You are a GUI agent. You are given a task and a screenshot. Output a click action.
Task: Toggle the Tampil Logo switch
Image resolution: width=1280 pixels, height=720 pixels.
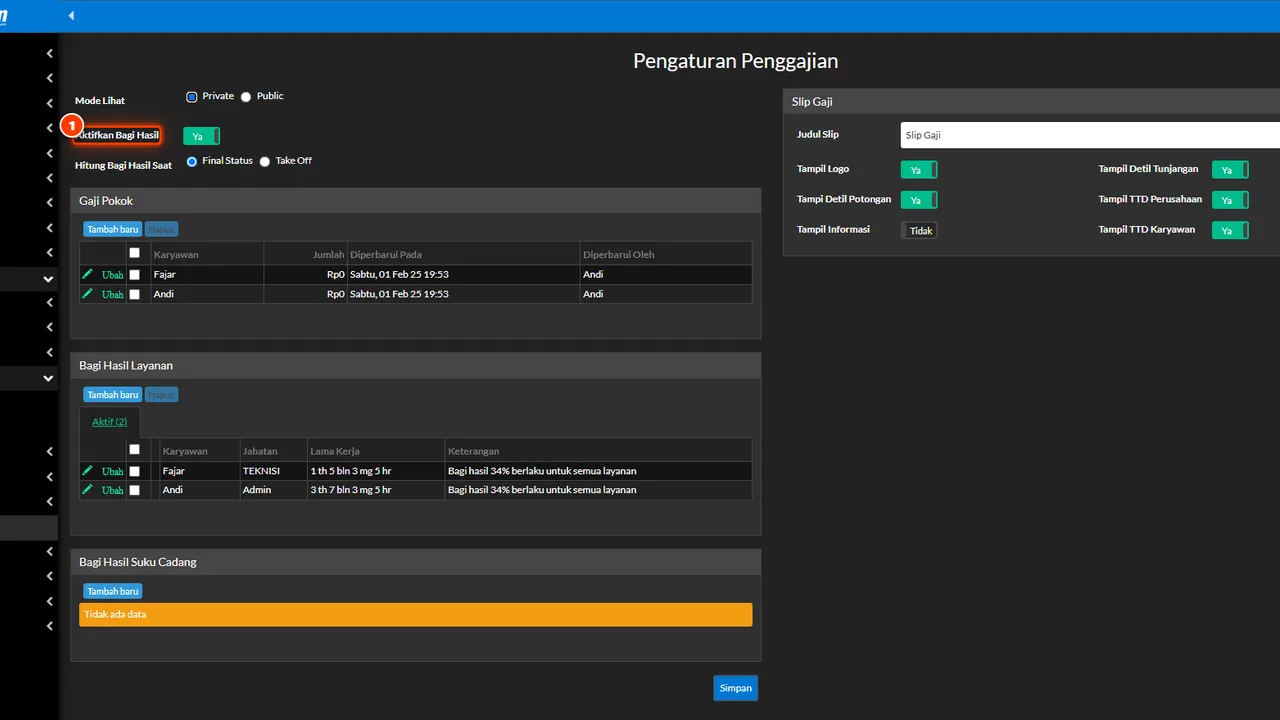pos(919,170)
